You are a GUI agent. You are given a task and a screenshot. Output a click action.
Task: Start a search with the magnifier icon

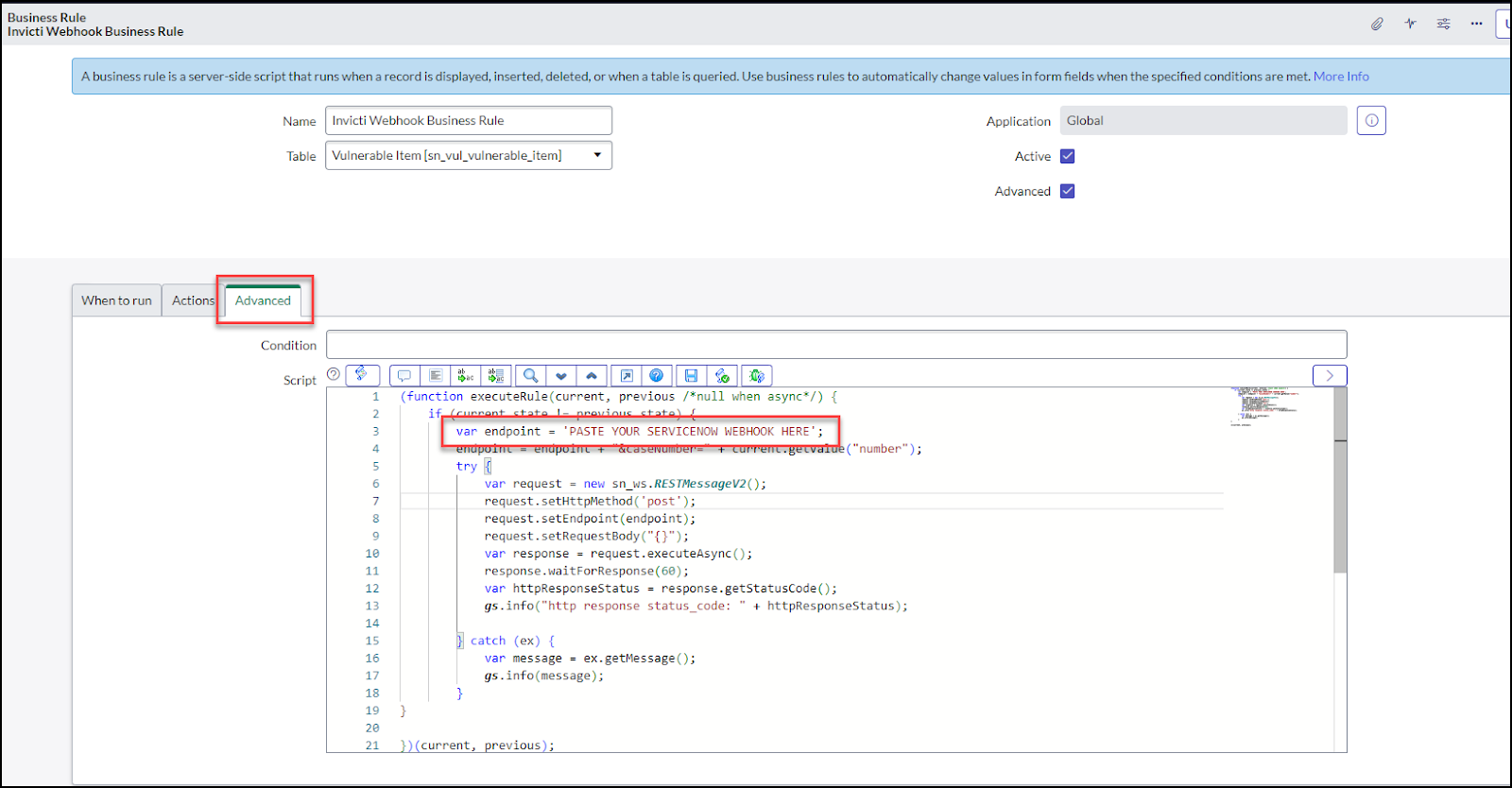point(531,375)
